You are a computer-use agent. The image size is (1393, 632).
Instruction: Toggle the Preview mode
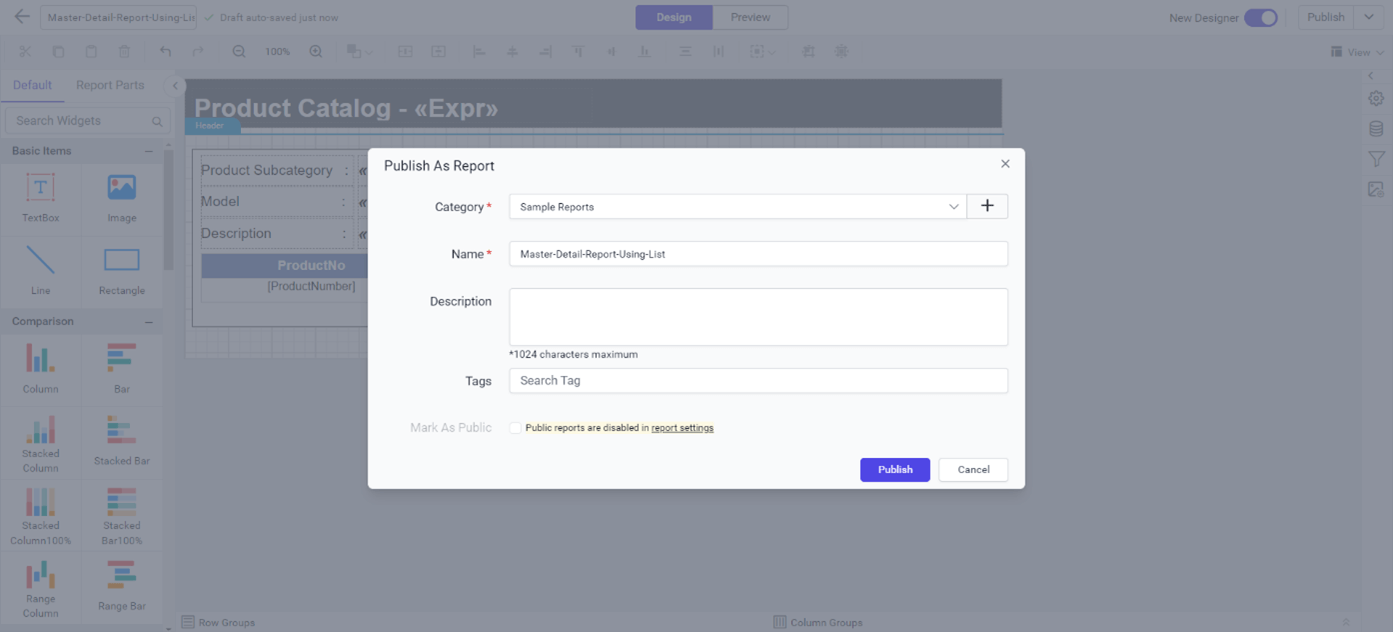[x=750, y=17]
